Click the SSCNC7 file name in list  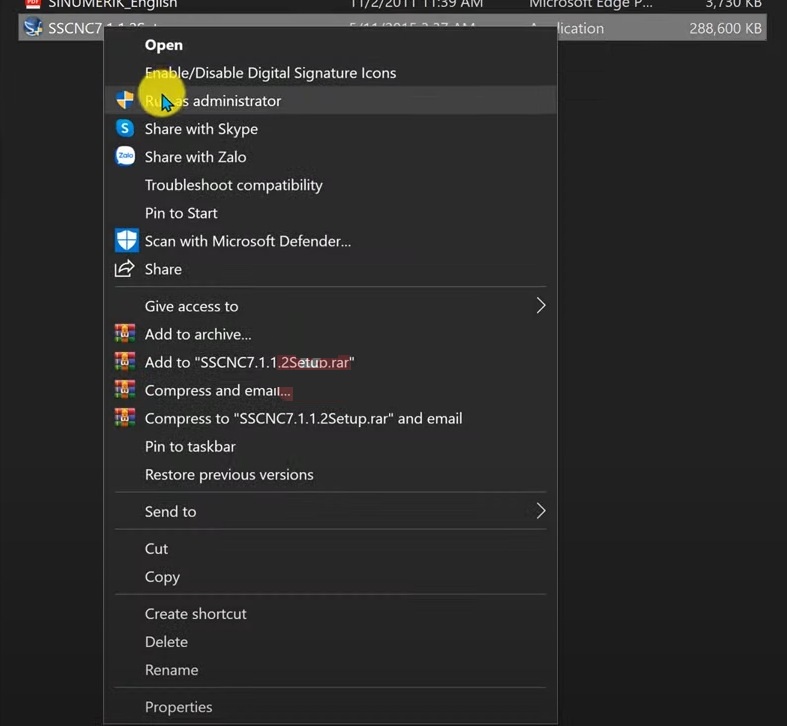coord(75,28)
